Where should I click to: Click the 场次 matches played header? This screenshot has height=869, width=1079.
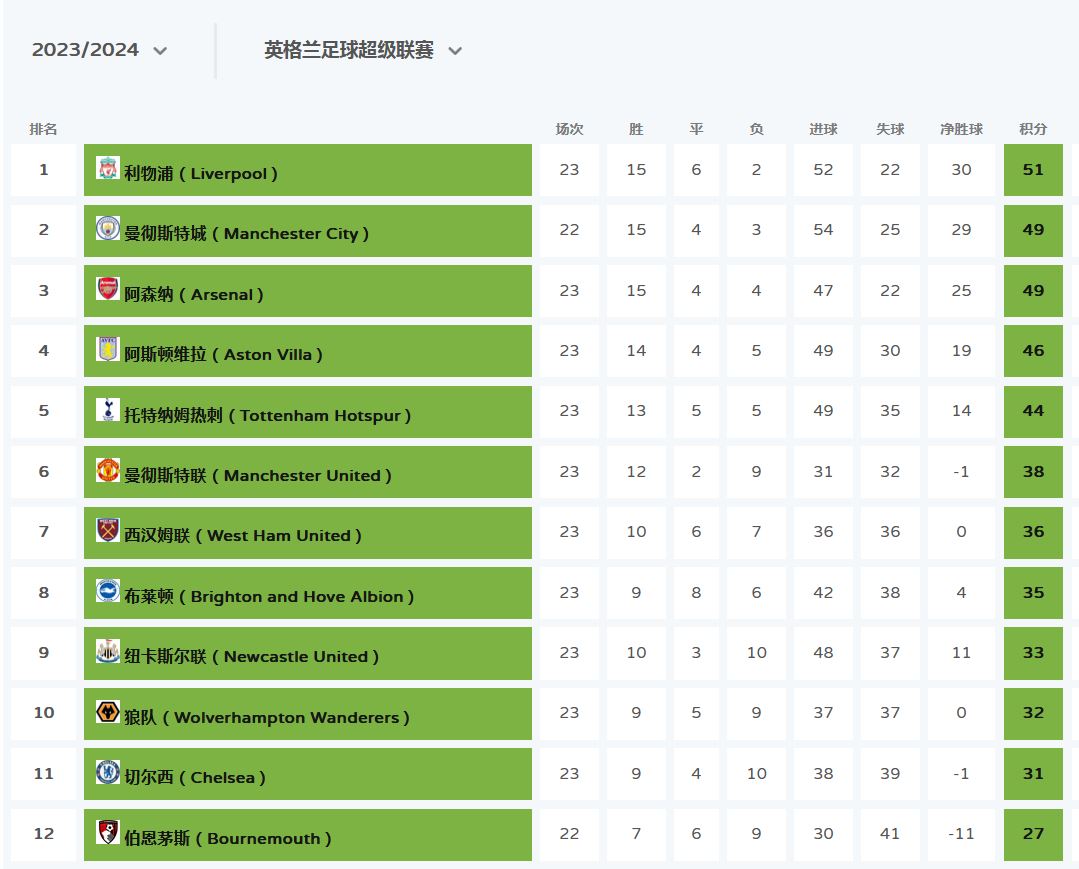coord(569,129)
